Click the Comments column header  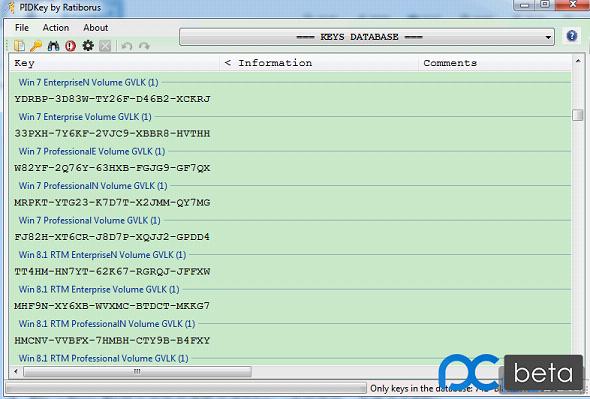495,63
